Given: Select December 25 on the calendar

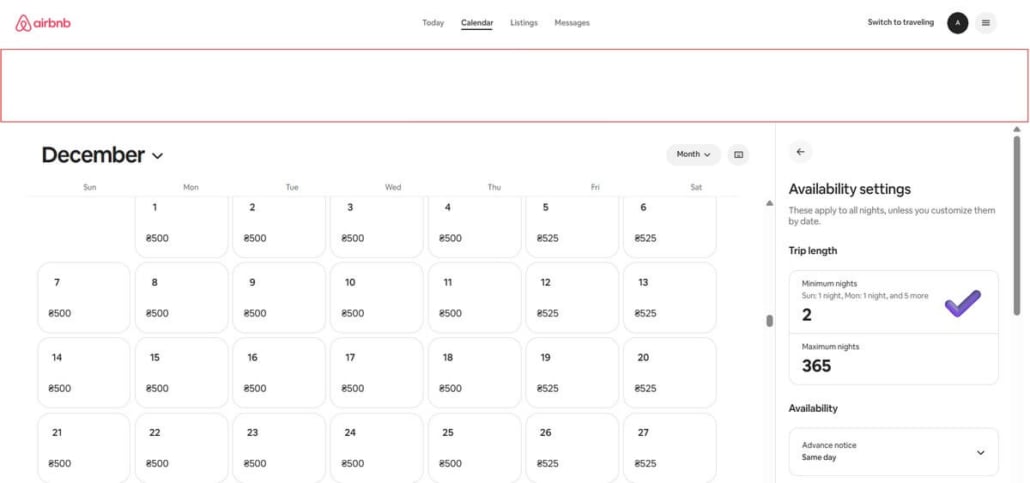Looking at the screenshot, I should pos(475,448).
